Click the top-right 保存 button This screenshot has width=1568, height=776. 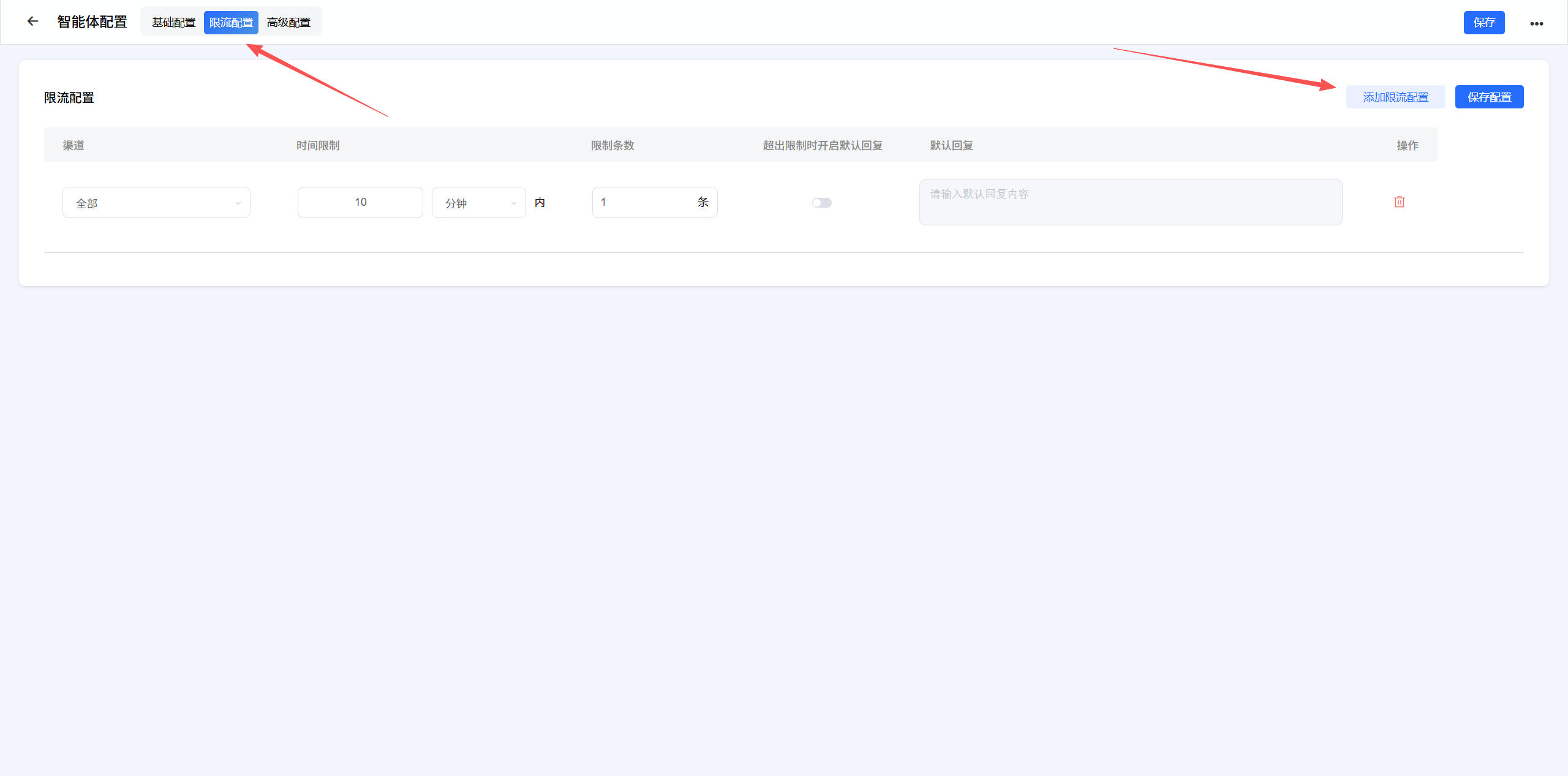coord(1483,23)
